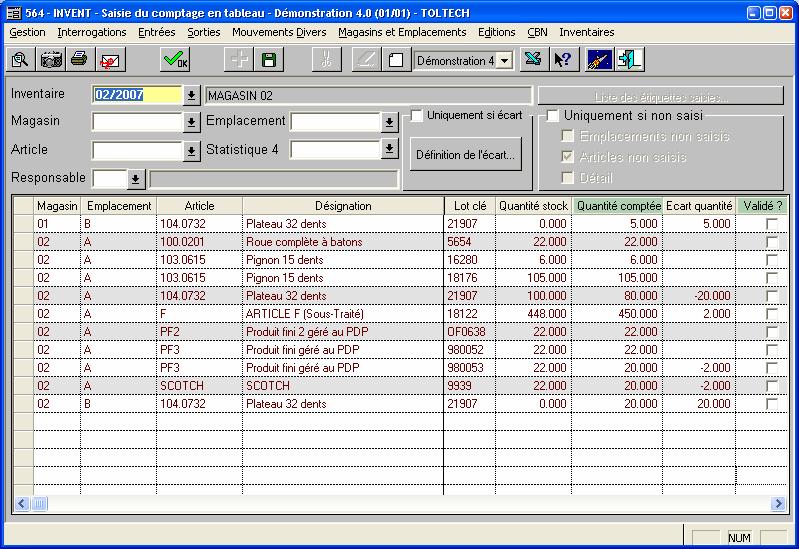Click the camera screenshot icon
Screen dimensions: 799x549
(x=51, y=60)
